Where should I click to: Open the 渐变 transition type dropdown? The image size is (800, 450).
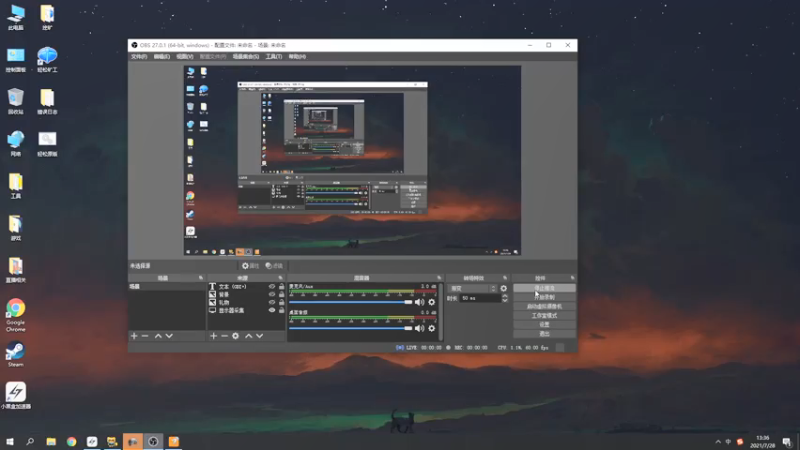472,288
